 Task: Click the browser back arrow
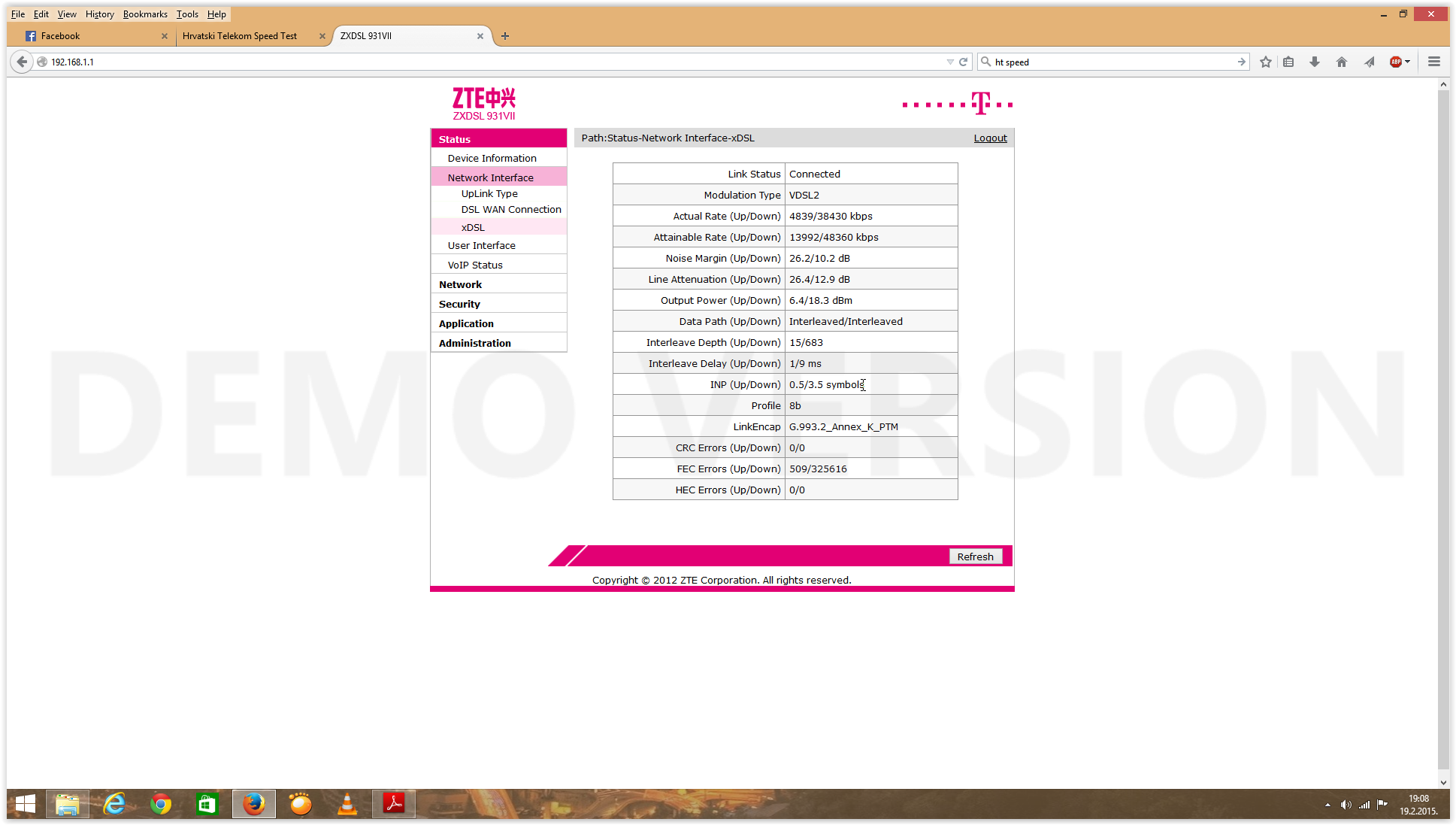(x=22, y=62)
